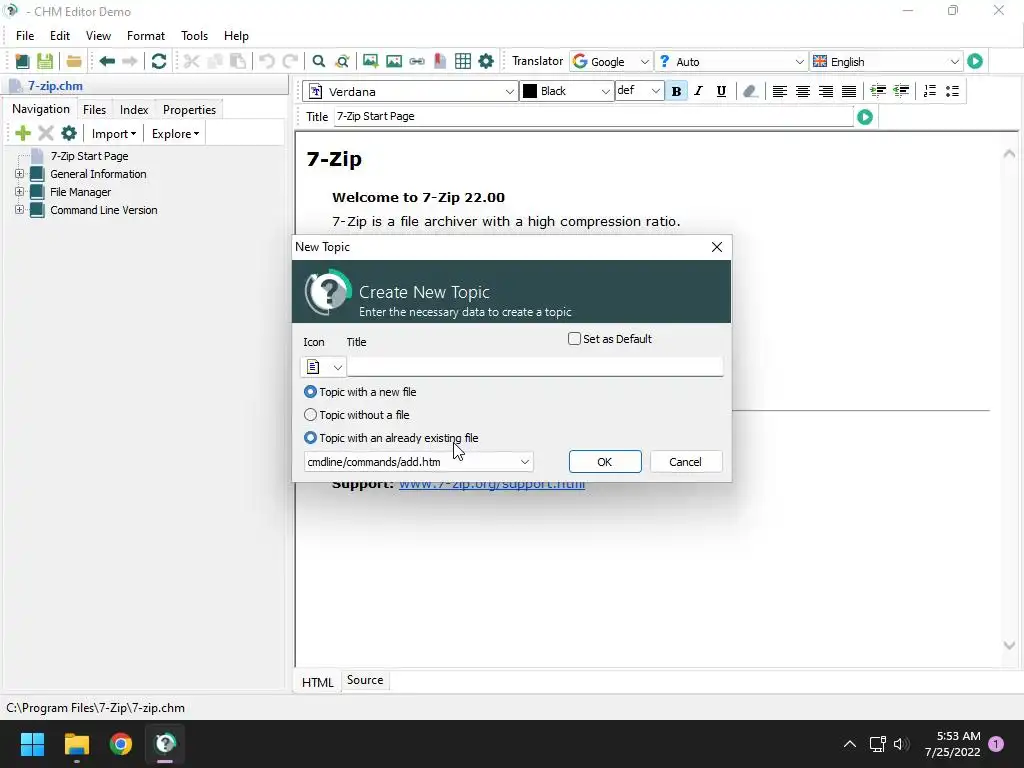This screenshot has width=1024, height=768.
Task: Expand the Command Line Version node
Action: click(20, 210)
